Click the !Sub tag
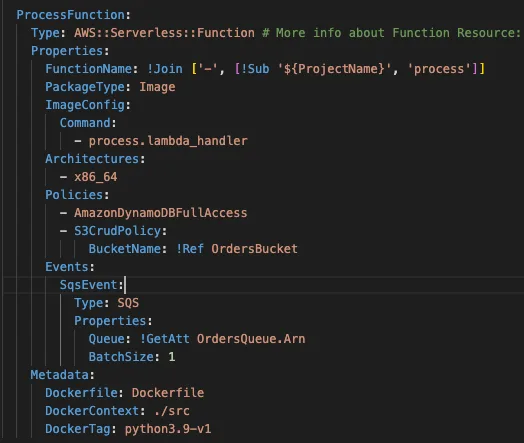 point(255,69)
